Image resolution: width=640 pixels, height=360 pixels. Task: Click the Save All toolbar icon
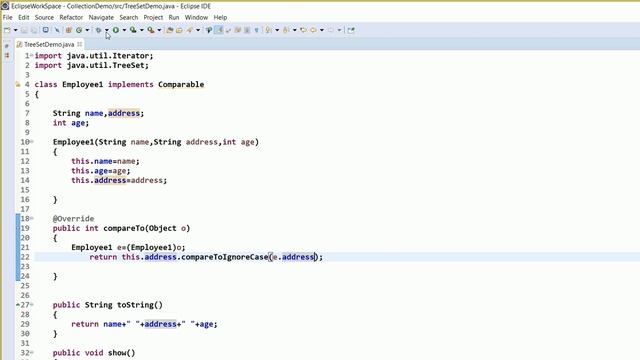pos(34,30)
